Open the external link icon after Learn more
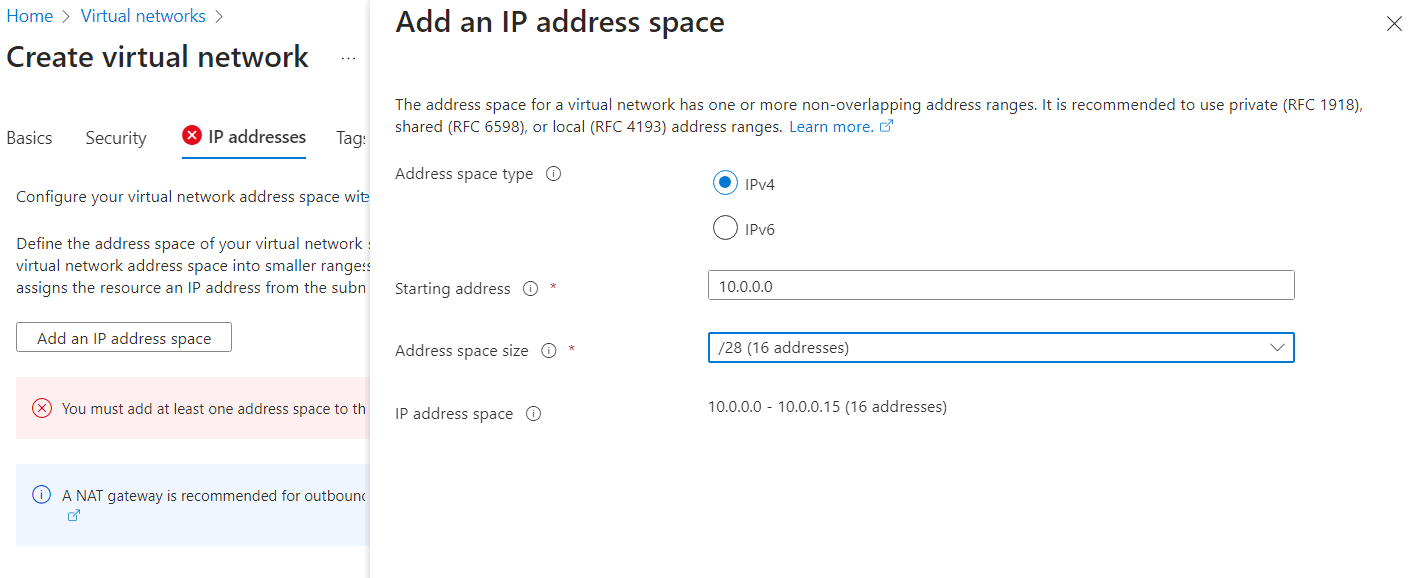Screen dimensions: 1408x578 pos(885,126)
